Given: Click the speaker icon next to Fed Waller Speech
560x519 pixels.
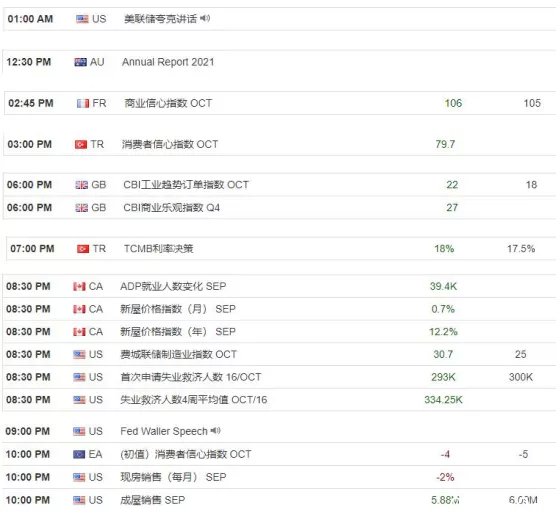Looking at the screenshot, I should [x=215, y=431].
